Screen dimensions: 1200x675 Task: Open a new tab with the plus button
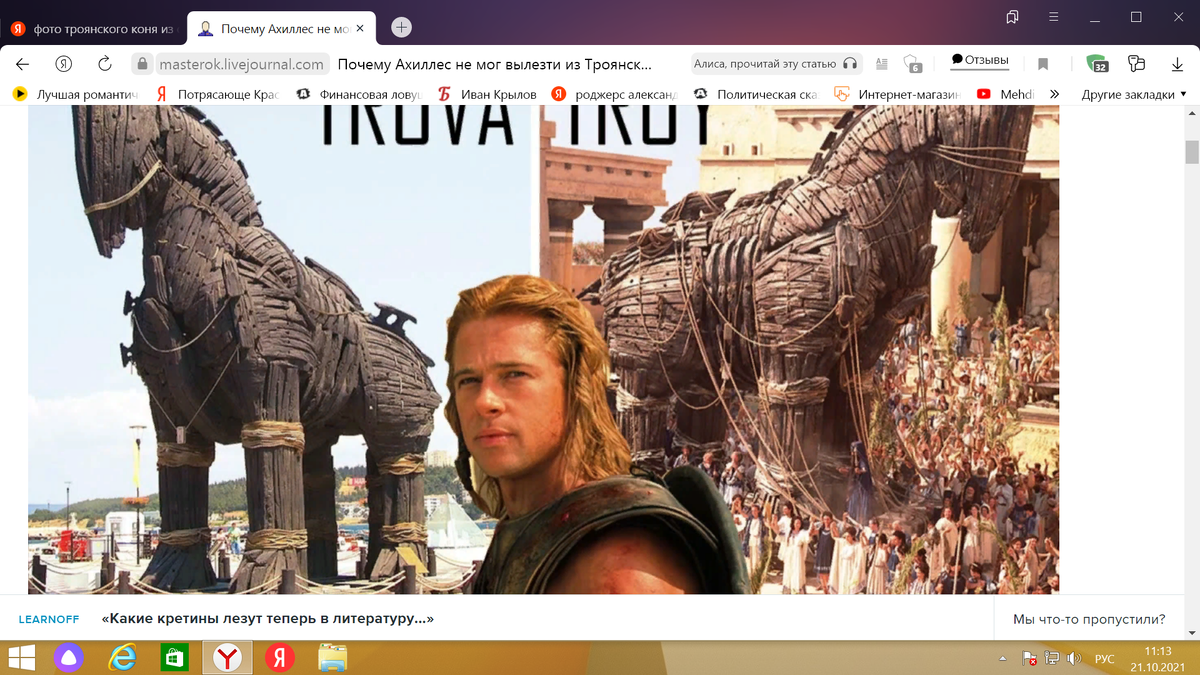(401, 27)
